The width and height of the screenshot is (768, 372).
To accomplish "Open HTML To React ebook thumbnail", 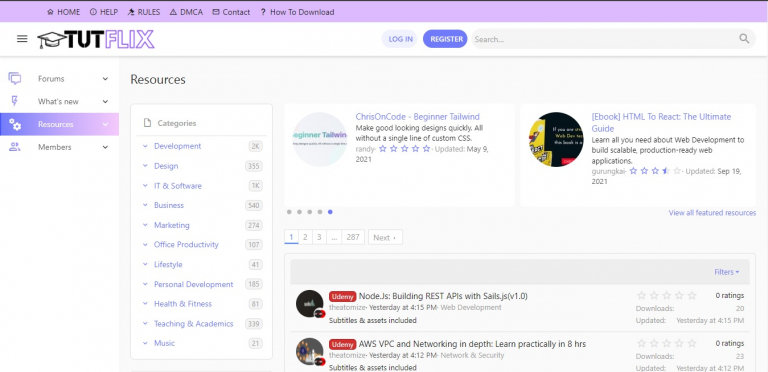I will [556, 140].
